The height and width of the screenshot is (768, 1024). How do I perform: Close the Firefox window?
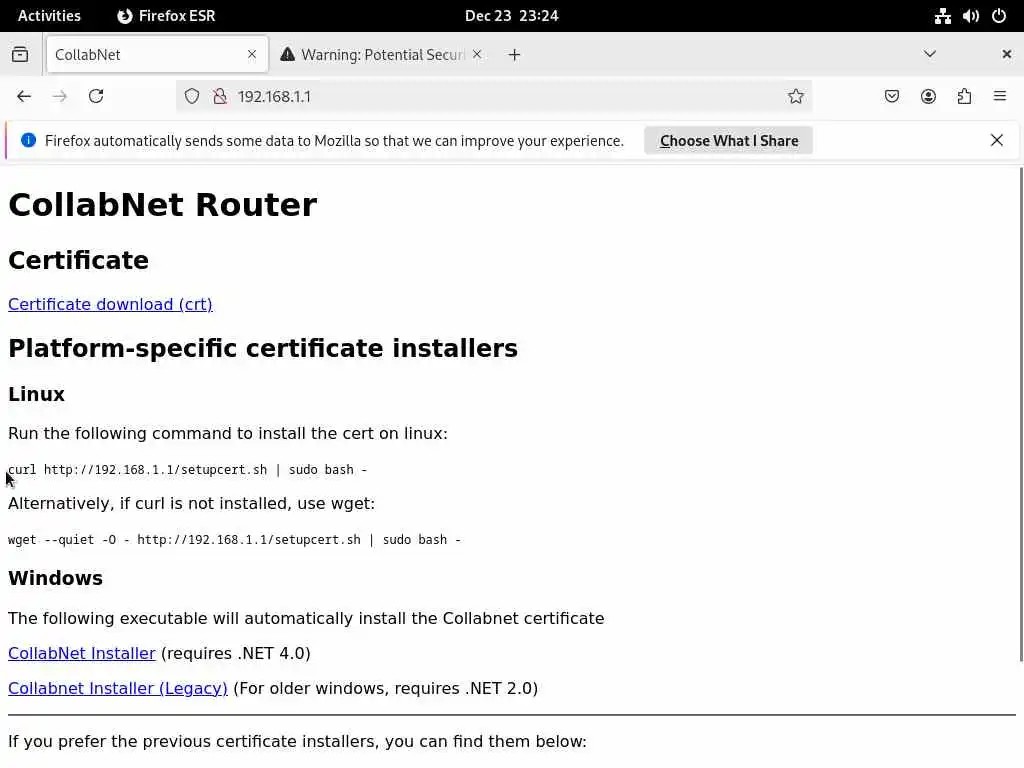click(x=1006, y=54)
